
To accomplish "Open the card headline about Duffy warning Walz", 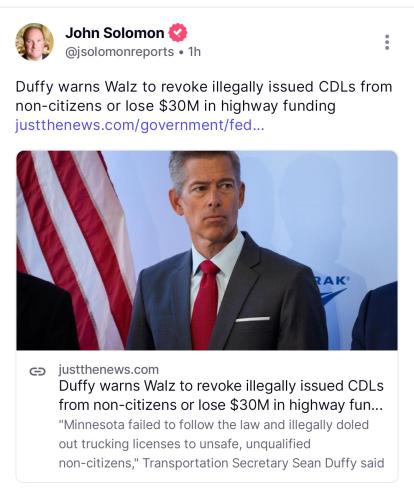I will [221, 395].
